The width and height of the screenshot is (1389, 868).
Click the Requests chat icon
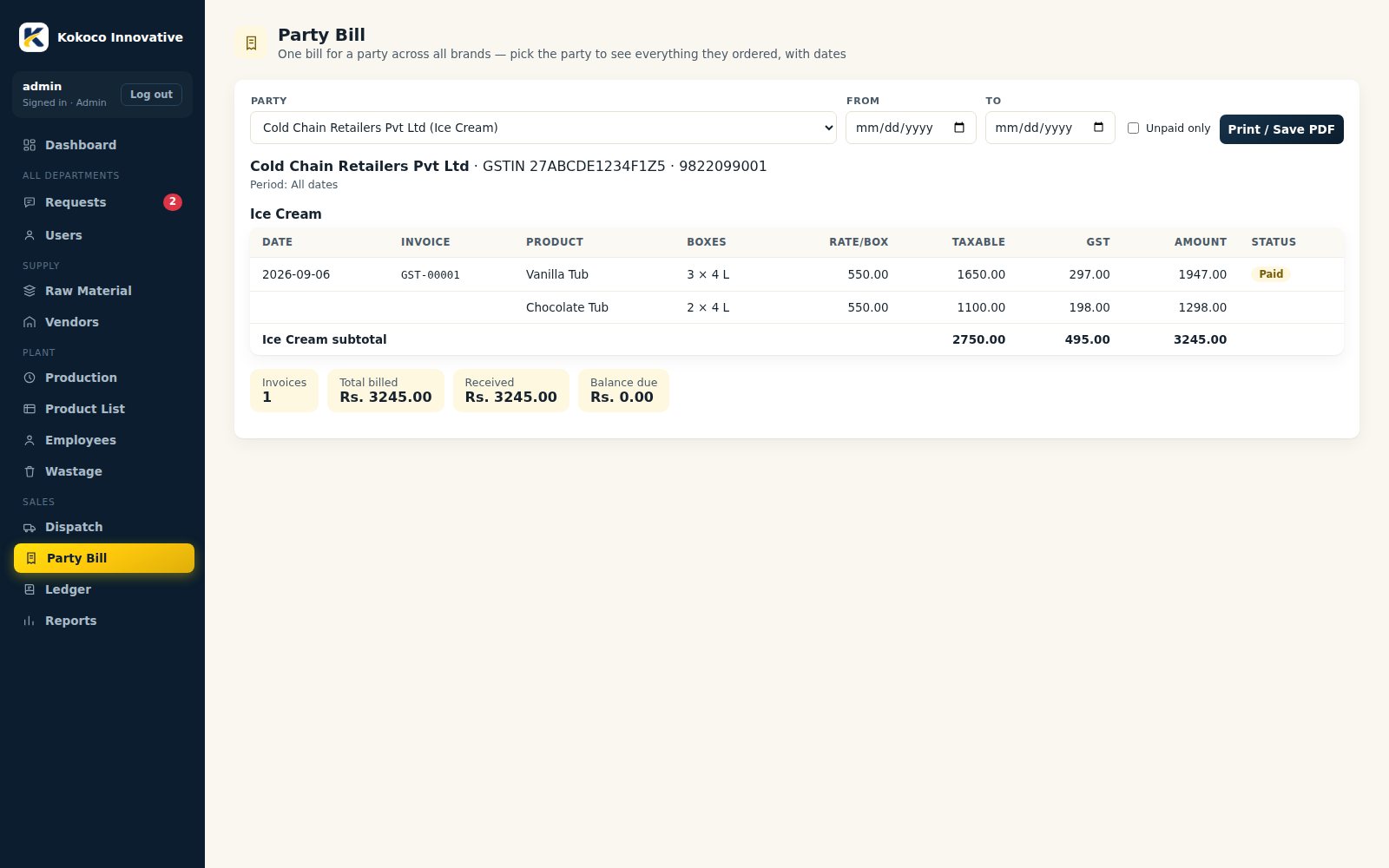click(30, 202)
